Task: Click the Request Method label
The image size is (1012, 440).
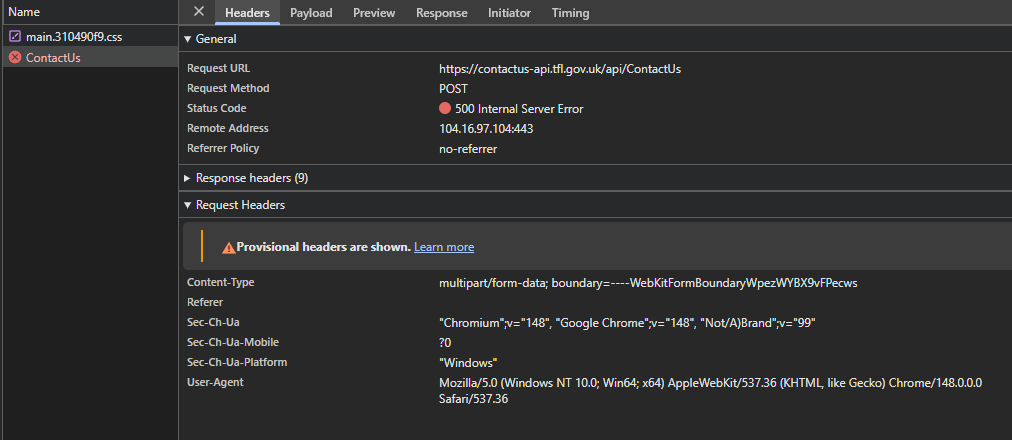Action: tap(228, 88)
